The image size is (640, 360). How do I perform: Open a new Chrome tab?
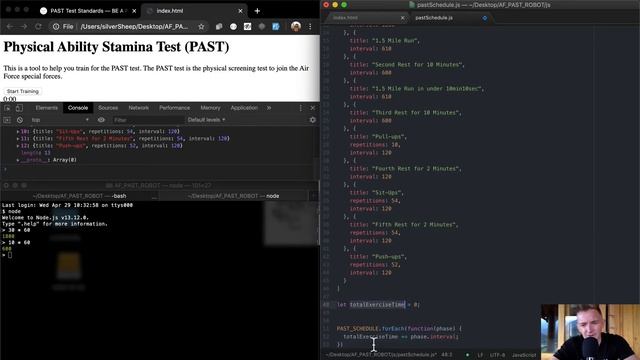coord(257,11)
